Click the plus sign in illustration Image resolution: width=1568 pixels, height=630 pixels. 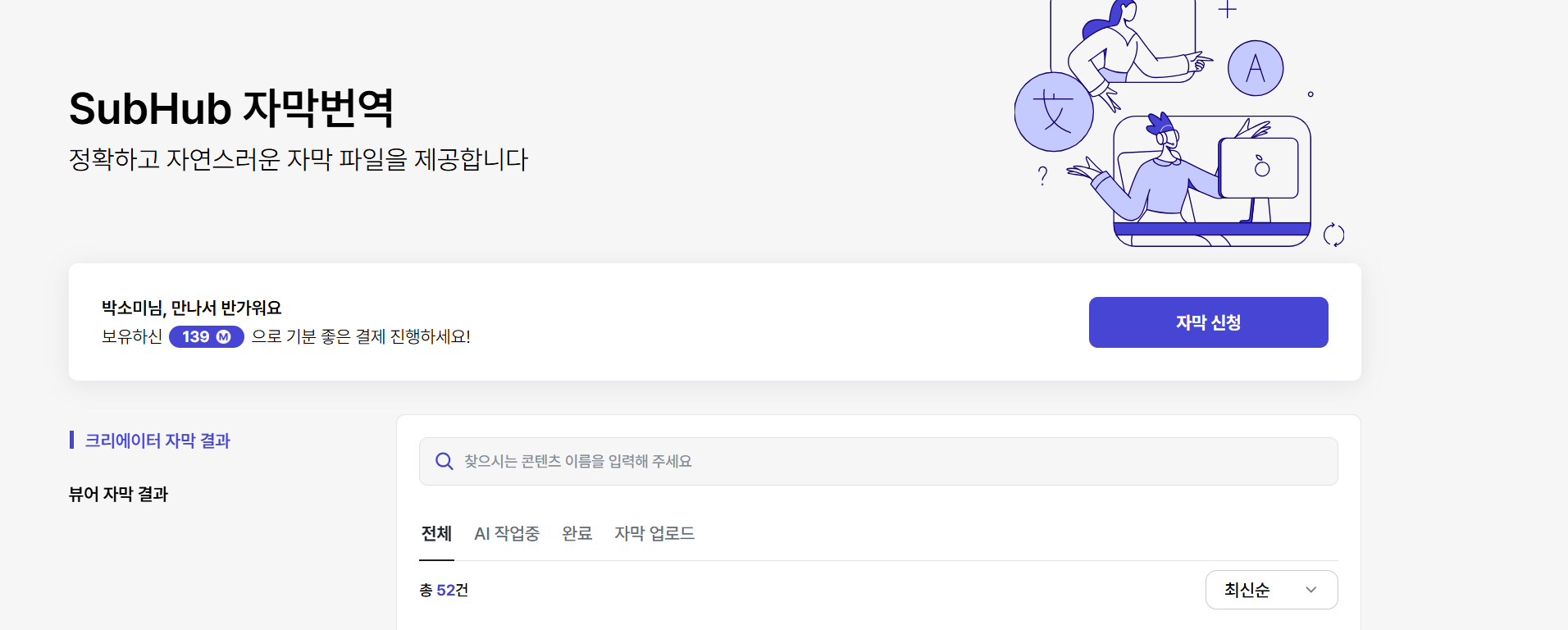(1227, 9)
